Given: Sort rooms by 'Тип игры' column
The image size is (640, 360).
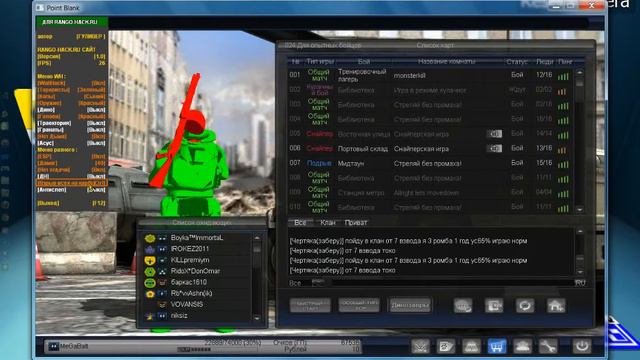Looking at the screenshot, I should (320, 62).
